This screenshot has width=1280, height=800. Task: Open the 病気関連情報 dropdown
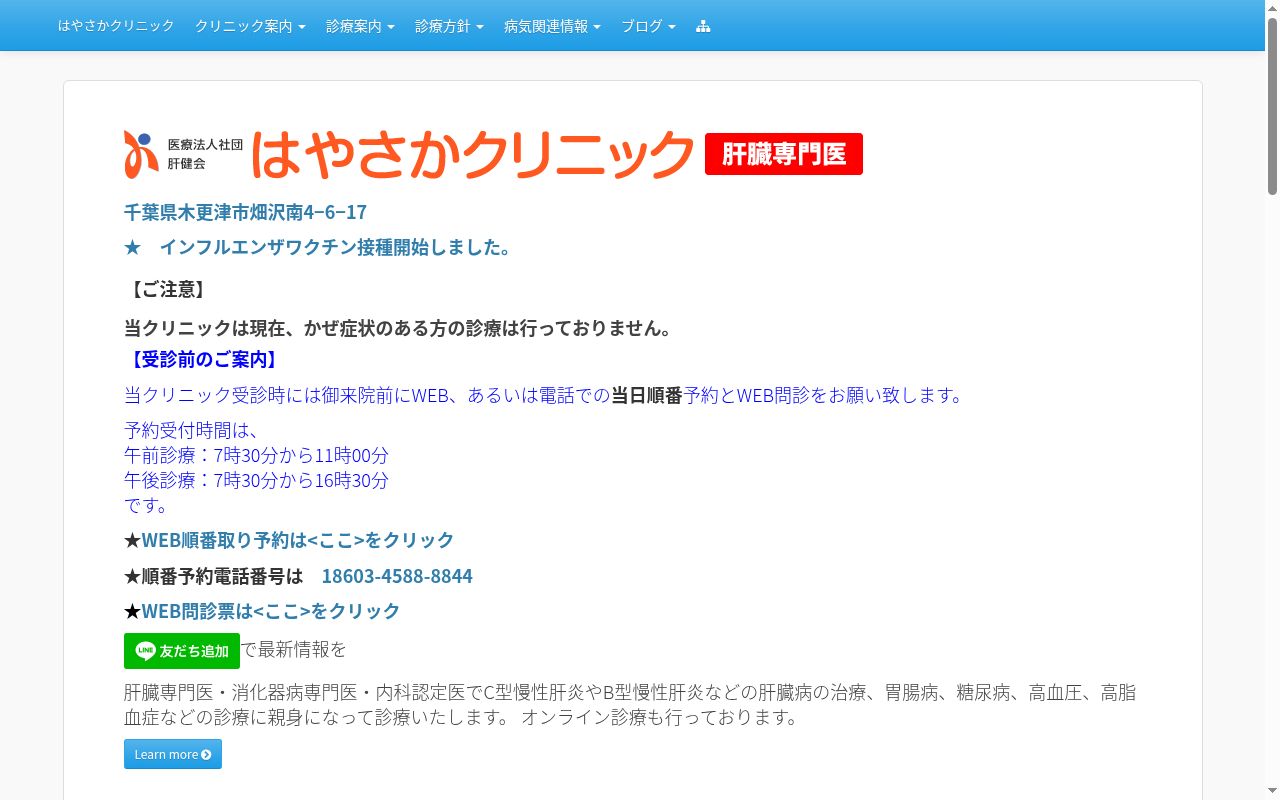[552, 26]
